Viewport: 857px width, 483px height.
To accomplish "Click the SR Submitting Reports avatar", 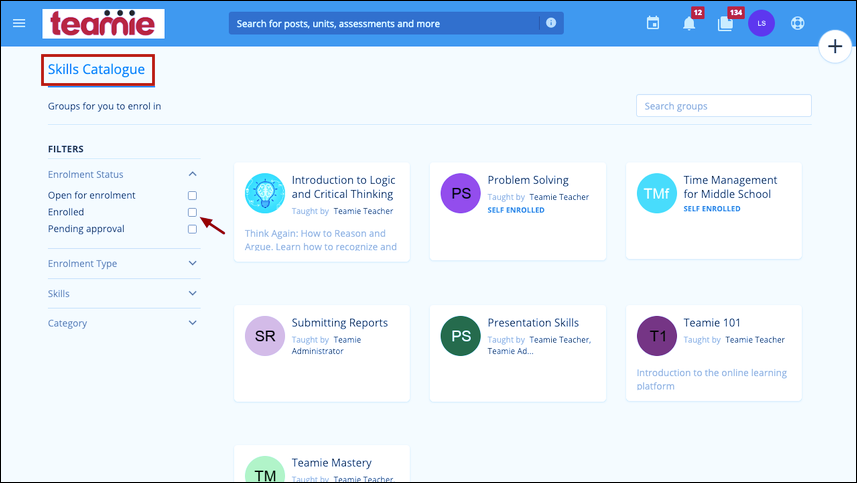I will [265, 335].
